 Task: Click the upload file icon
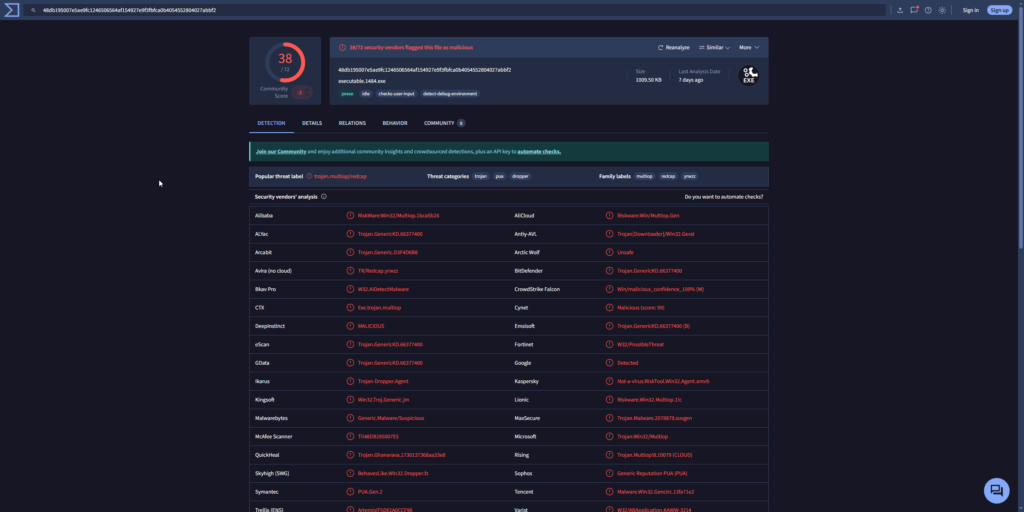click(x=900, y=10)
